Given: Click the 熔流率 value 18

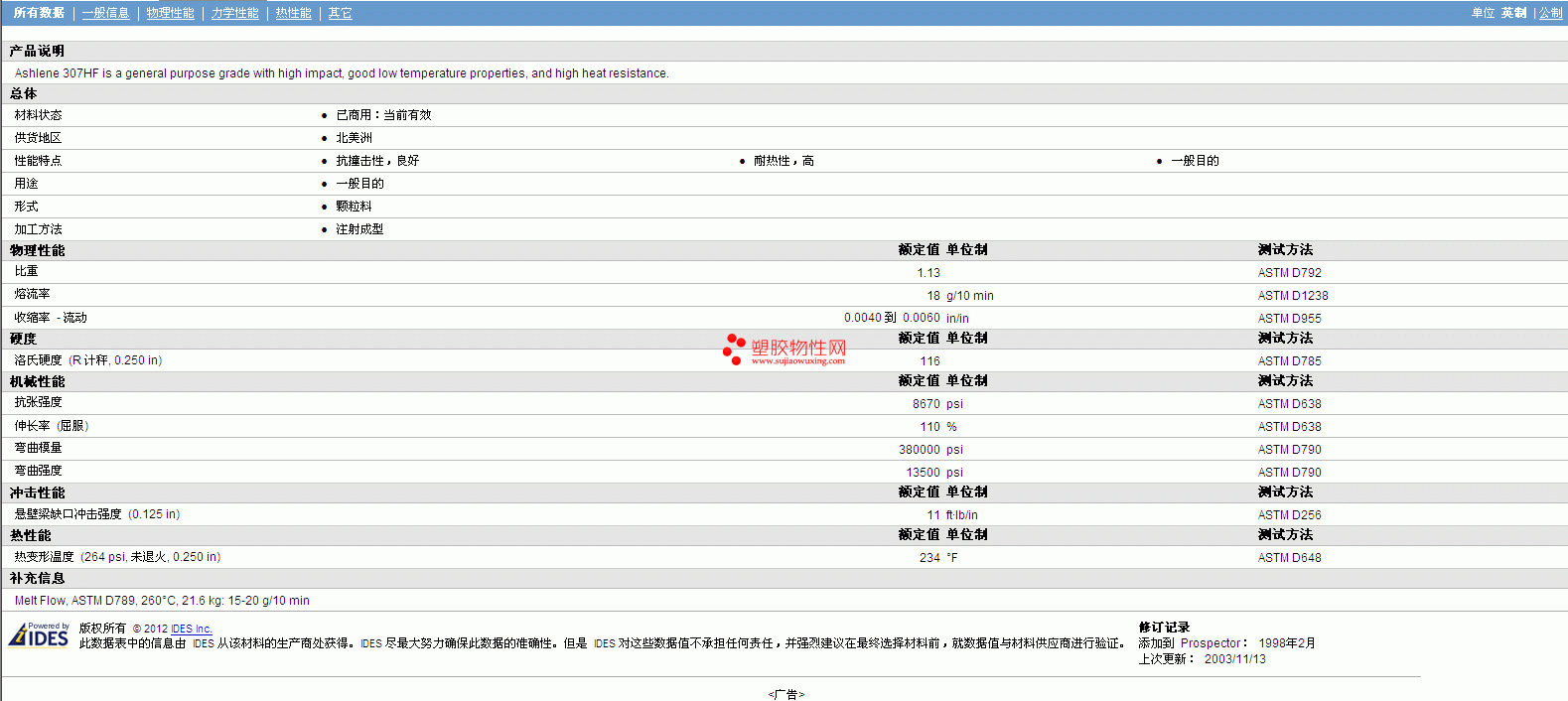Looking at the screenshot, I should coord(933,296).
